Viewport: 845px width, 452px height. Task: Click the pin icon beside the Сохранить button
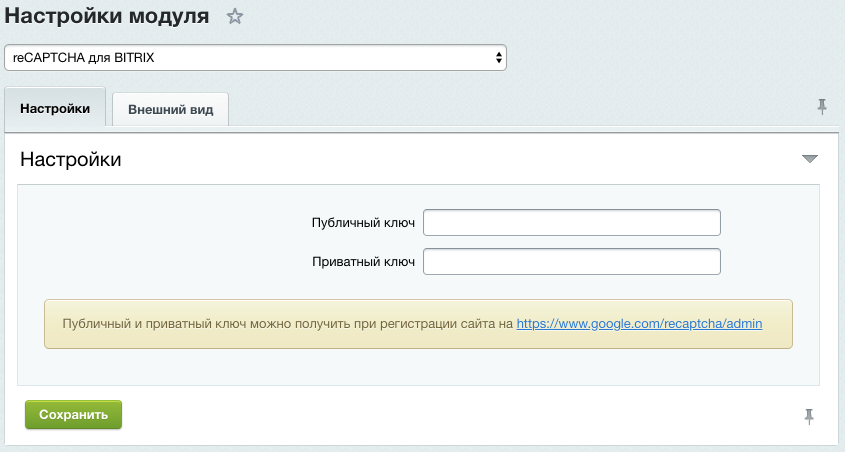point(809,415)
